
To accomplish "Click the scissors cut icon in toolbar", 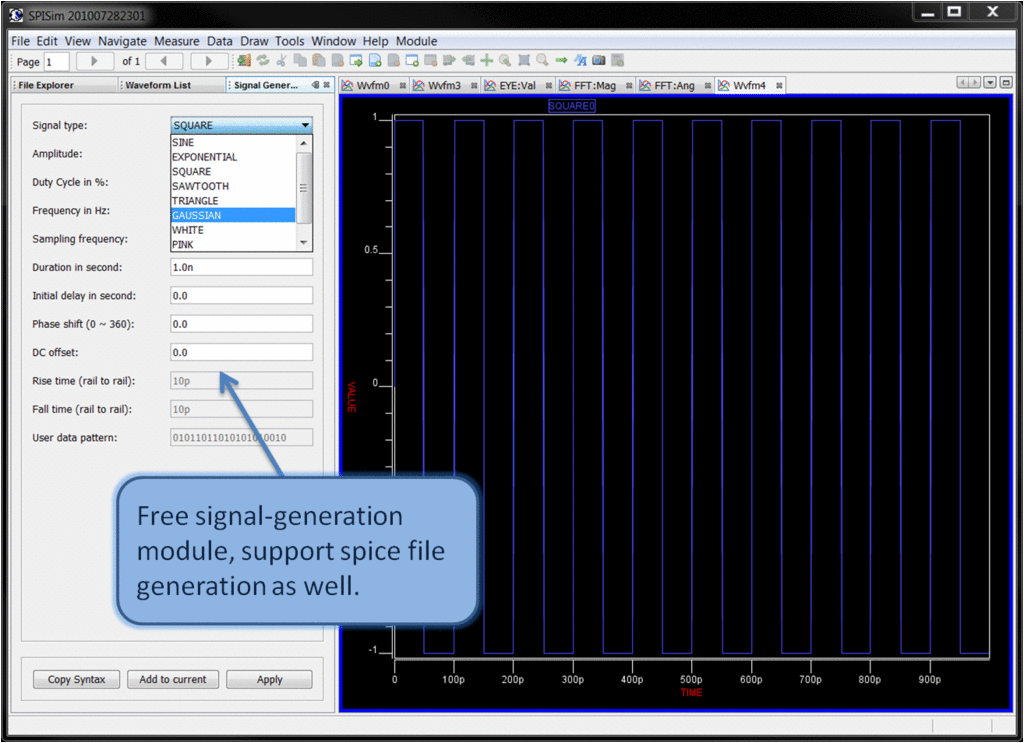I will click(281, 61).
